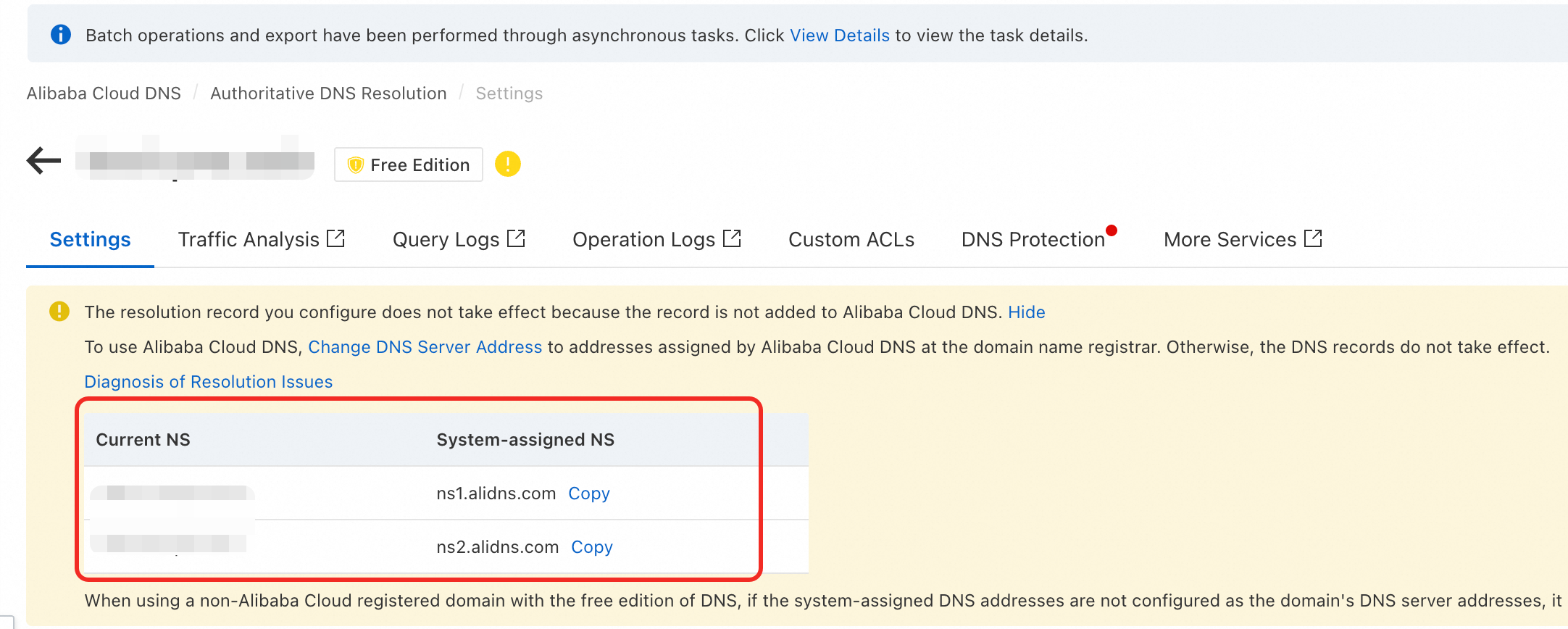
Task: Go to Alibaba Cloud DNS breadcrumb
Action: 104,93
